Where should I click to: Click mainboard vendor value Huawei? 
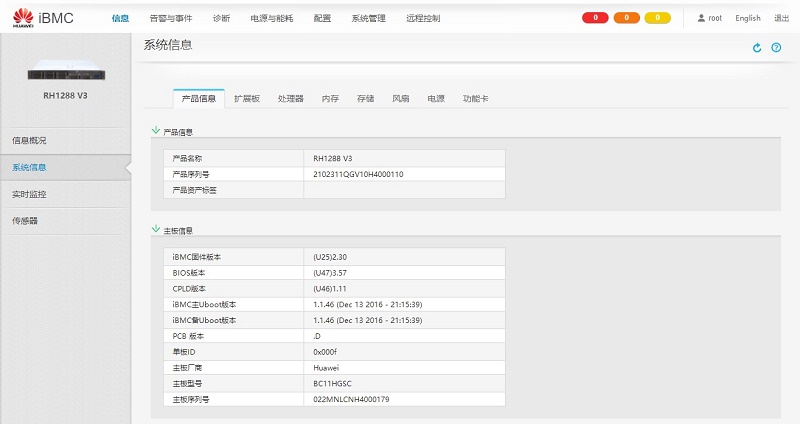[x=326, y=367]
